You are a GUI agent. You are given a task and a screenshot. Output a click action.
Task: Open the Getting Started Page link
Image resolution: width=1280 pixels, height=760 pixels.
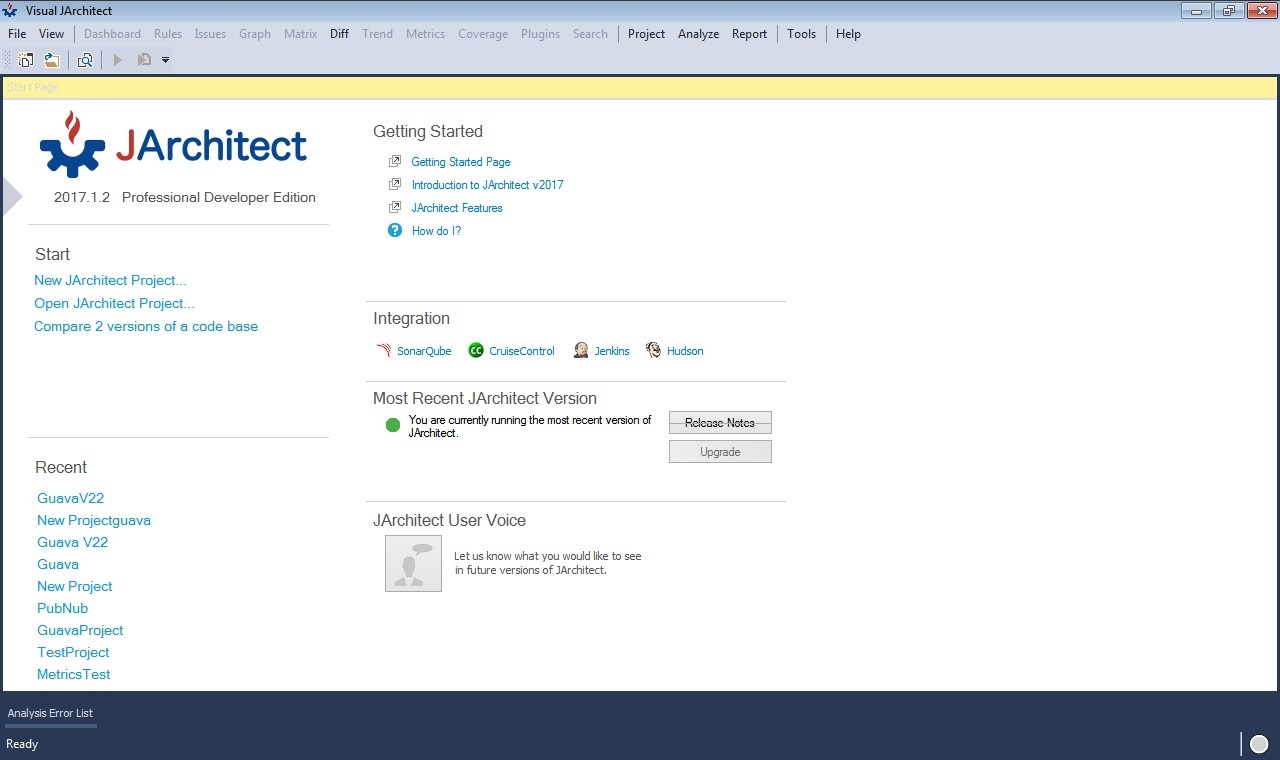click(x=461, y=162)
